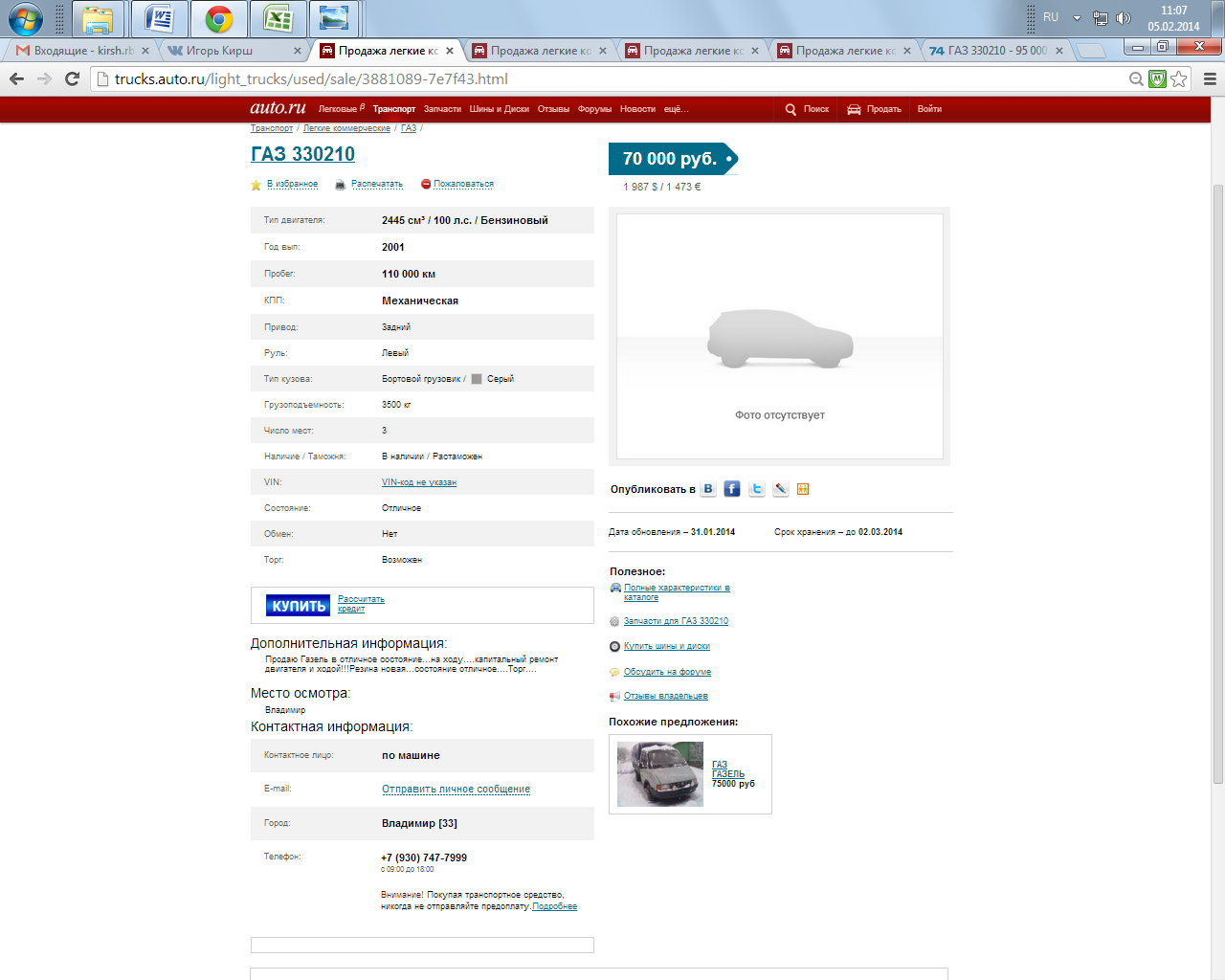Share listing on Twitter icon
The image size is (1225, 980).
point(757,489)
